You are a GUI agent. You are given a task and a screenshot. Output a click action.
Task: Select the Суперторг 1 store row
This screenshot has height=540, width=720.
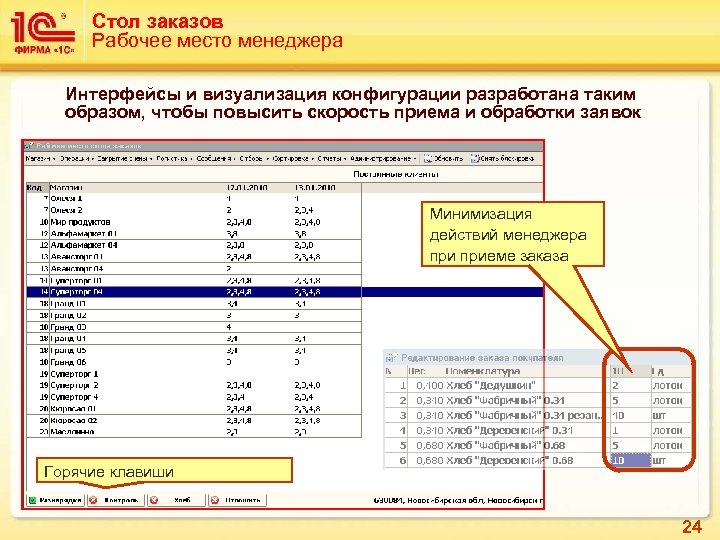pos(194,374)
